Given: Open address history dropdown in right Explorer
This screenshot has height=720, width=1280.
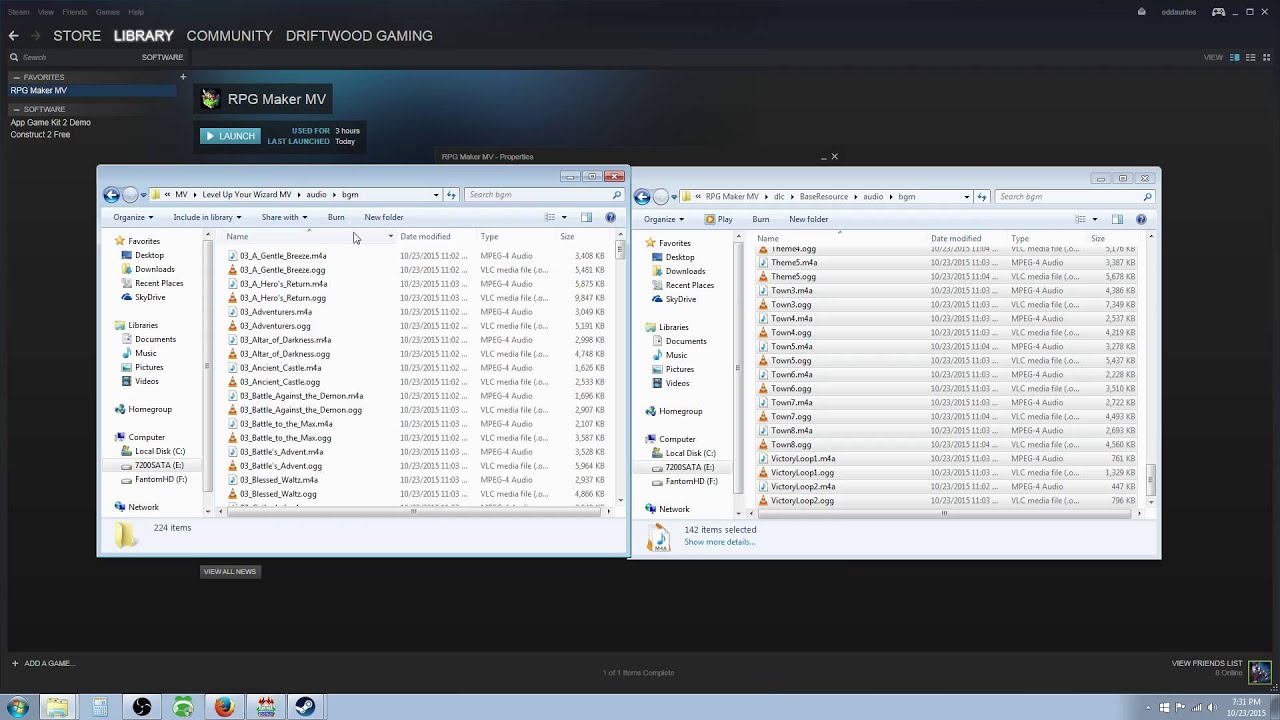Looking at the screenshot, I should tap(967, 197).
